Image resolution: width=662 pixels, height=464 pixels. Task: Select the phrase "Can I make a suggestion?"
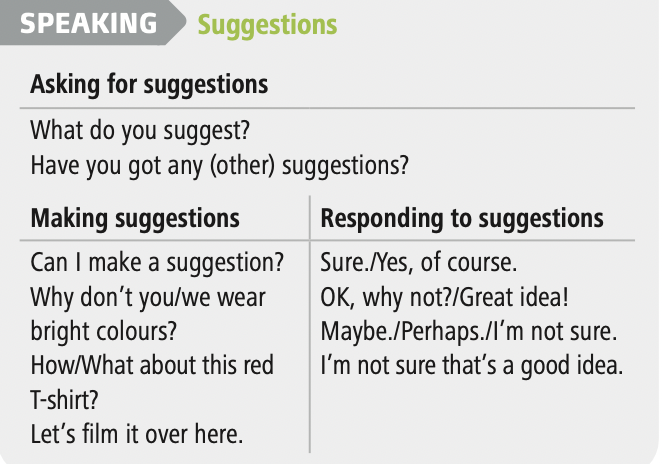pos(158,264)
